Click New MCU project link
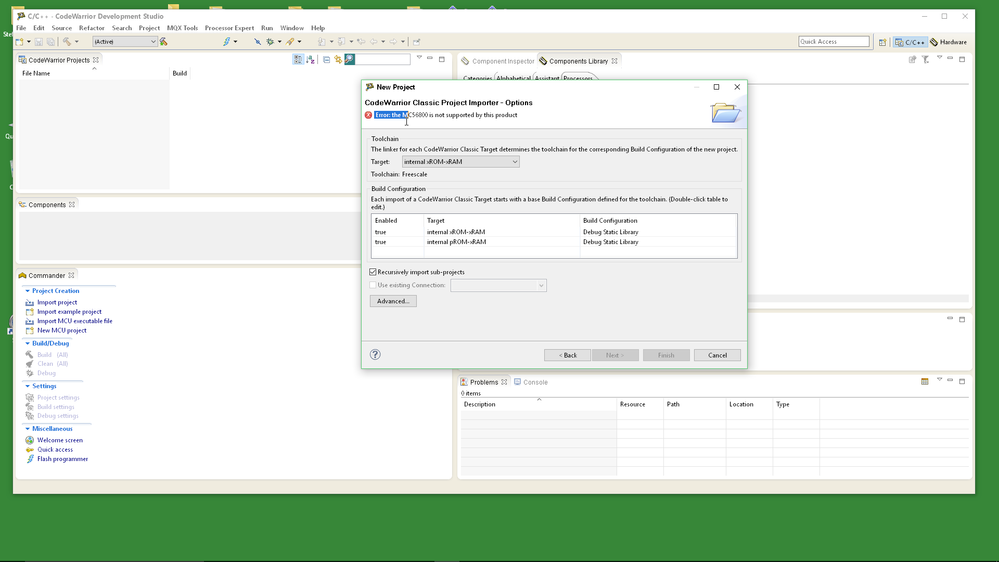Viewport: 999px width, 562px height. [x=61, y=330]
